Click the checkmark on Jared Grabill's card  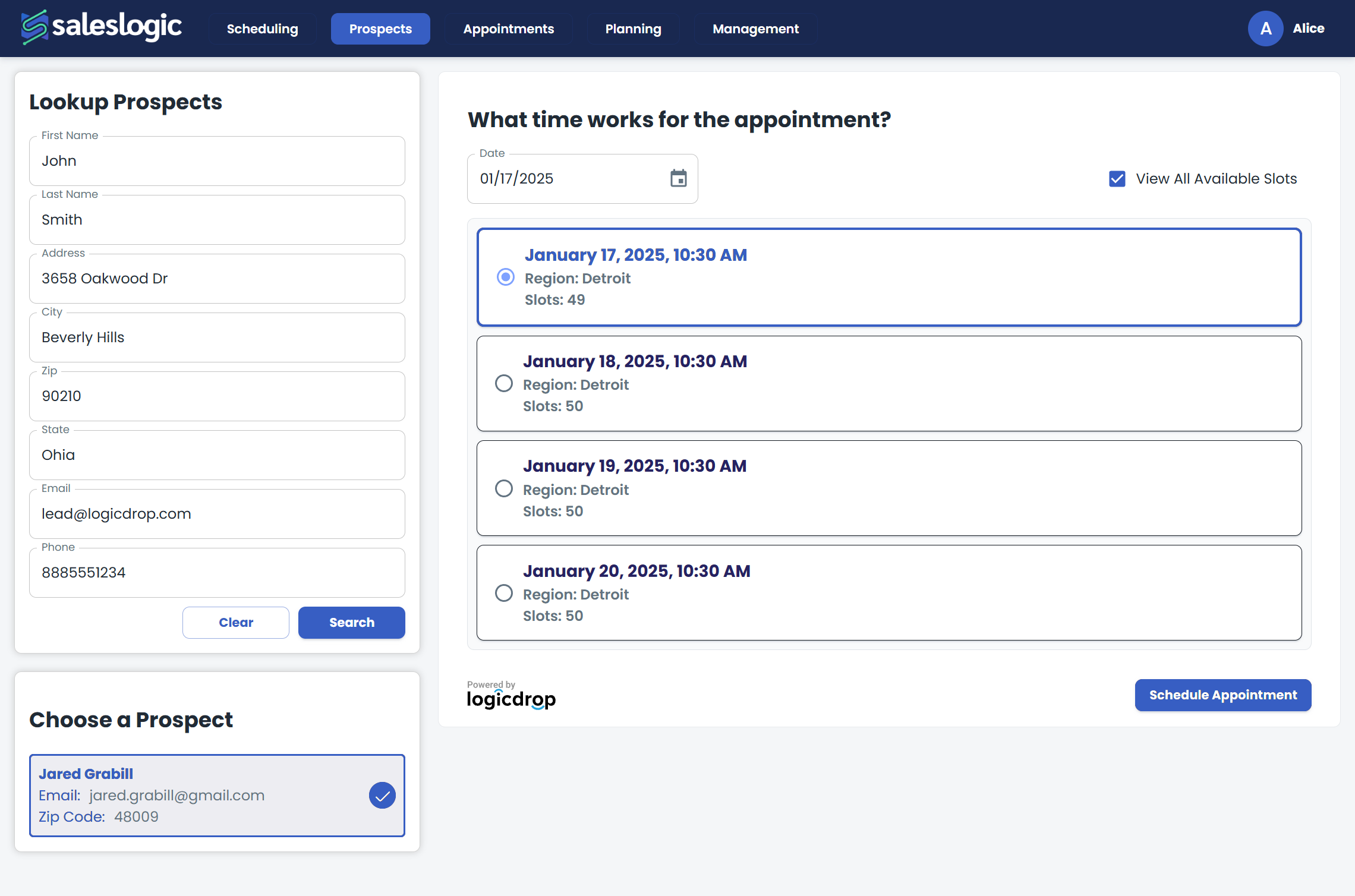(382, 795)
